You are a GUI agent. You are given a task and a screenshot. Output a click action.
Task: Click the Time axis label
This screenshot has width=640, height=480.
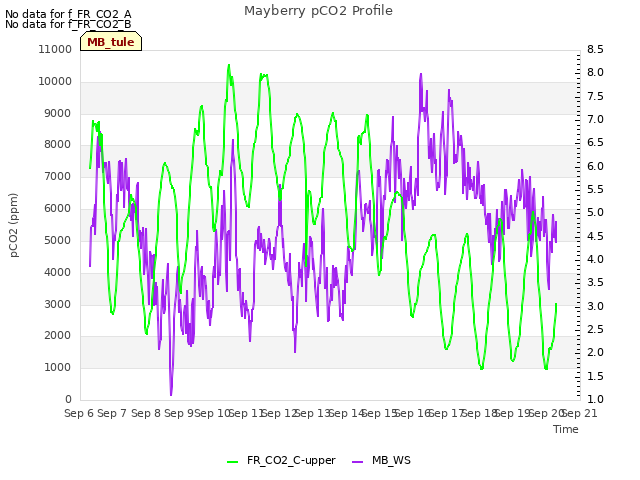[566, 429]
